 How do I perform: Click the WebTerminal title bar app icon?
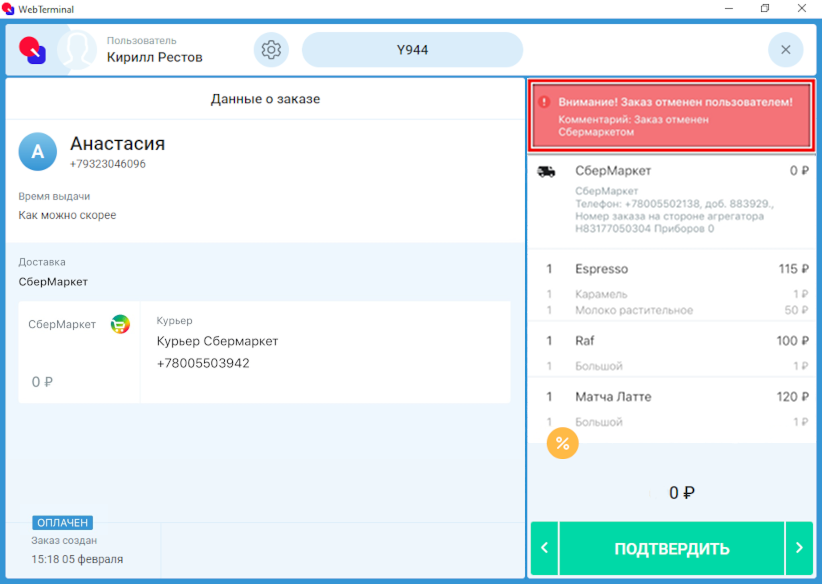[8, 9]
